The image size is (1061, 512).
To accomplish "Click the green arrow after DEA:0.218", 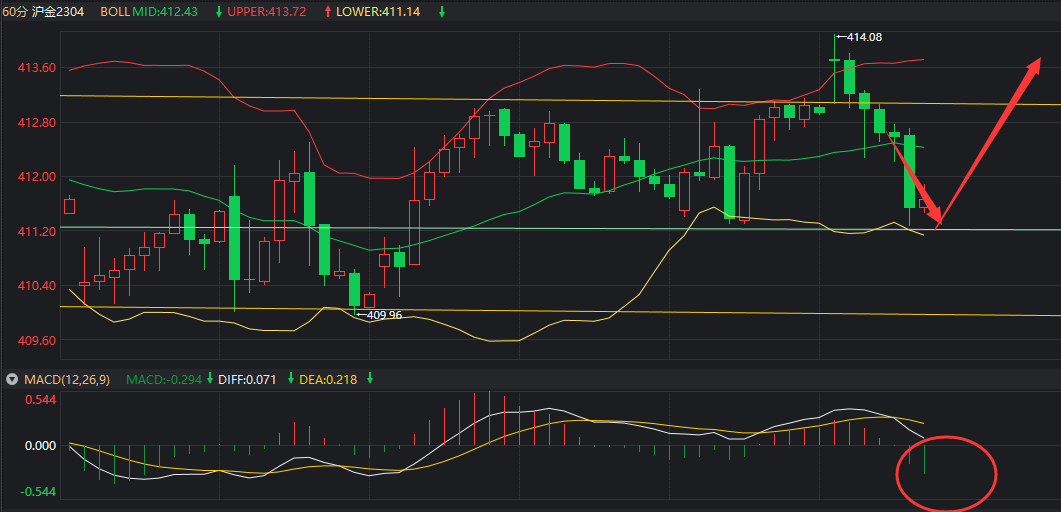I will click(x=370, y=379).
